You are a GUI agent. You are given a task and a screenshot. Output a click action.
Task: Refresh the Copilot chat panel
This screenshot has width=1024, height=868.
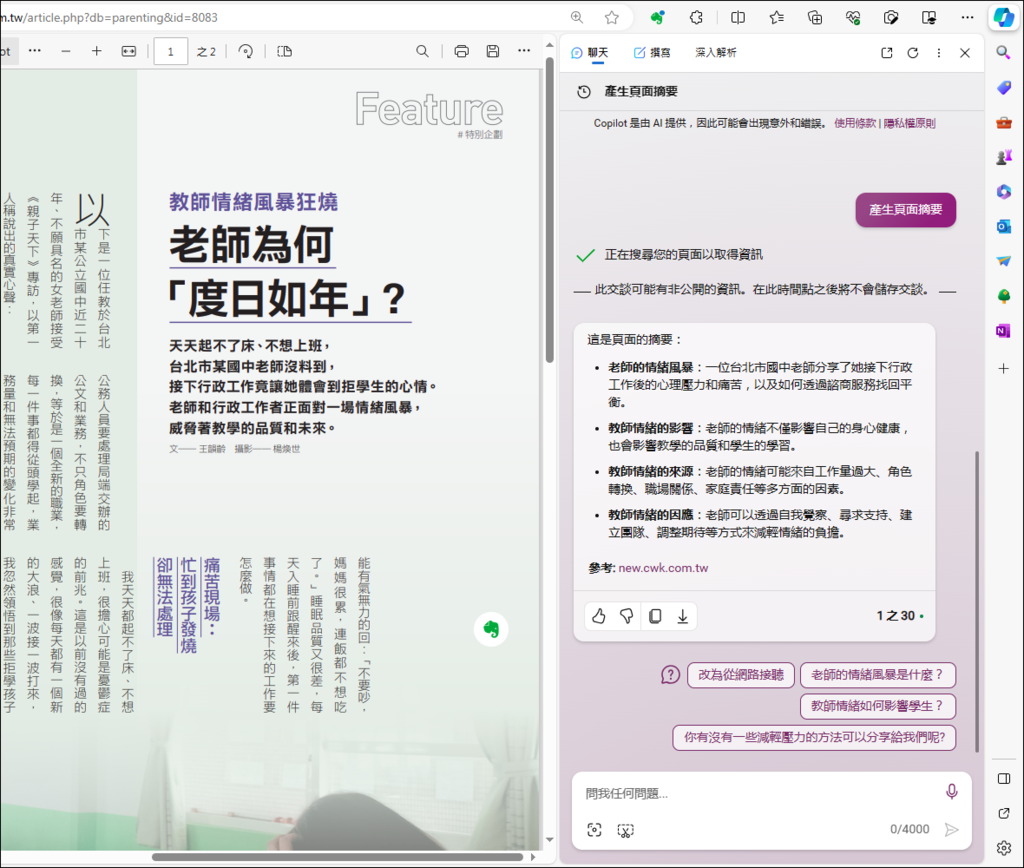(x=912, y=53)
